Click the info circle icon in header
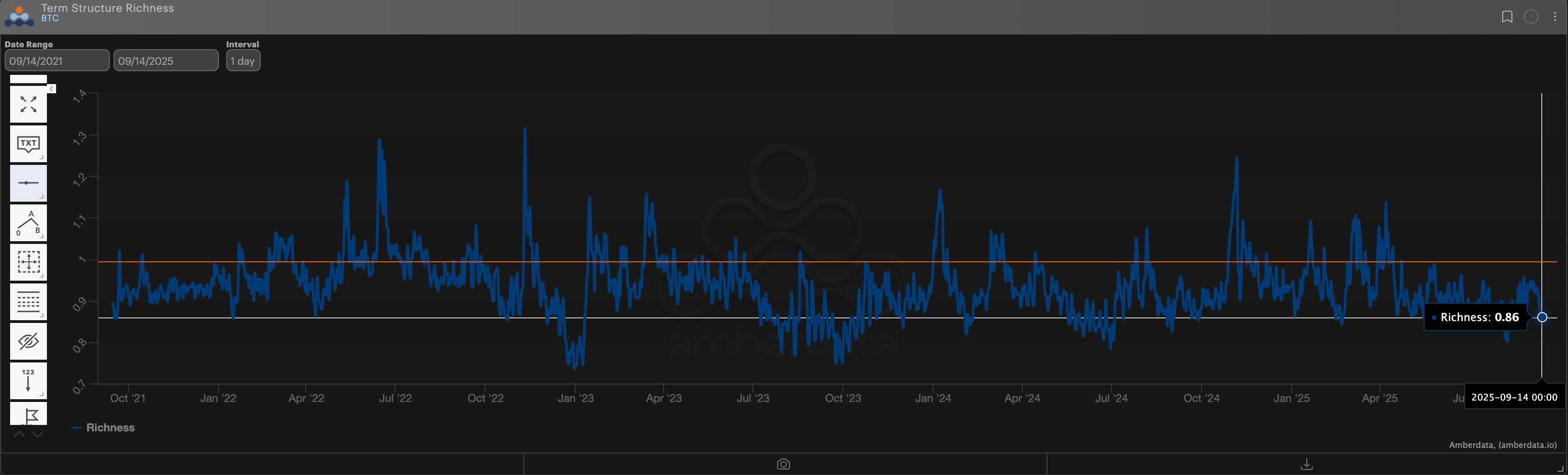Viewport: 1568px width, 475px height. (1531, 17)
